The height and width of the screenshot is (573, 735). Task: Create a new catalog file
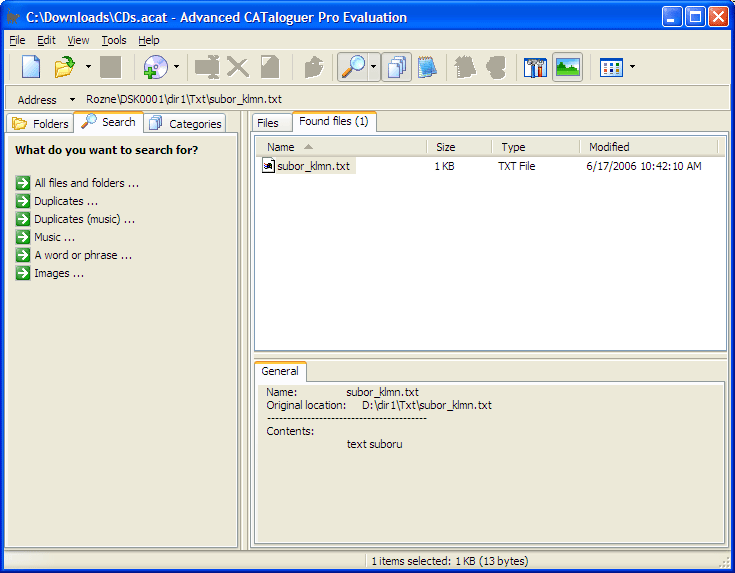pos(31,67)
